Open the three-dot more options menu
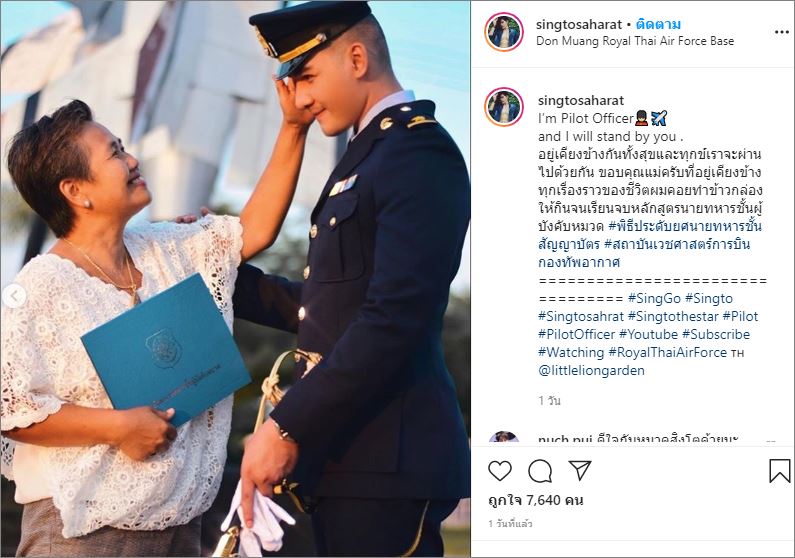The width and height of the screenshot is (795, 558). (781, 32)
